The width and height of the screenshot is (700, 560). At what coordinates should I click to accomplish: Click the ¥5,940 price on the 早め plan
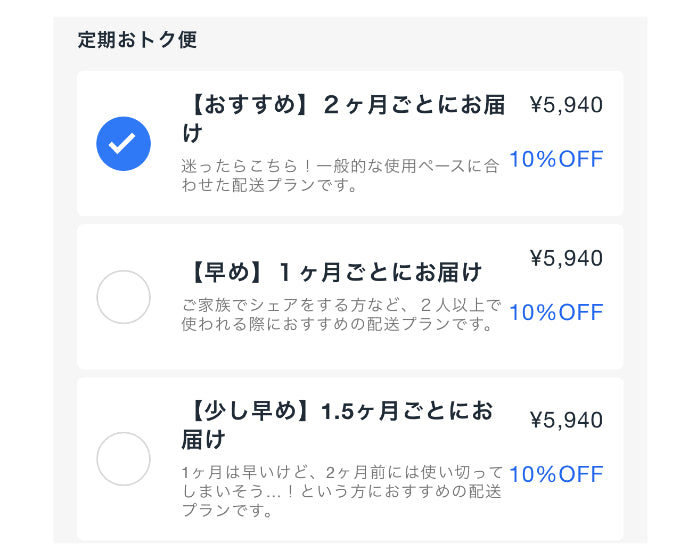[566, 258]
